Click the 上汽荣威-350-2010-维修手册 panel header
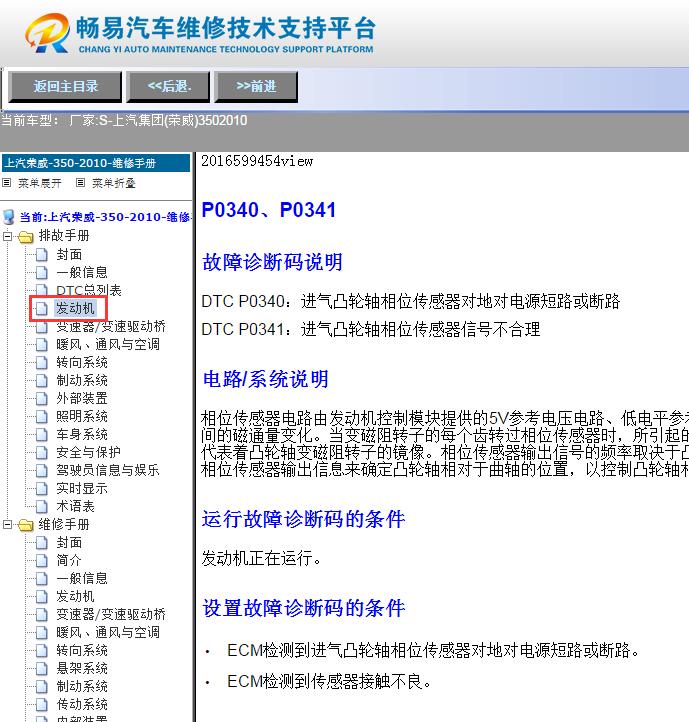This screenshot has width=689, height=722. (x=96, y=163)
